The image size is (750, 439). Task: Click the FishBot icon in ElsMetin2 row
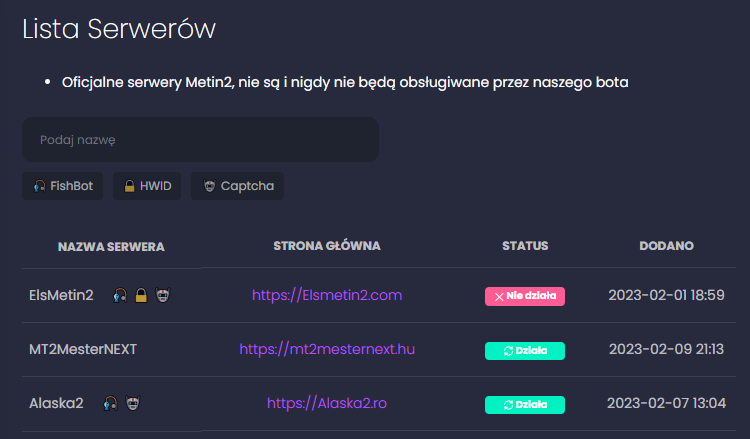coord(120,295)
